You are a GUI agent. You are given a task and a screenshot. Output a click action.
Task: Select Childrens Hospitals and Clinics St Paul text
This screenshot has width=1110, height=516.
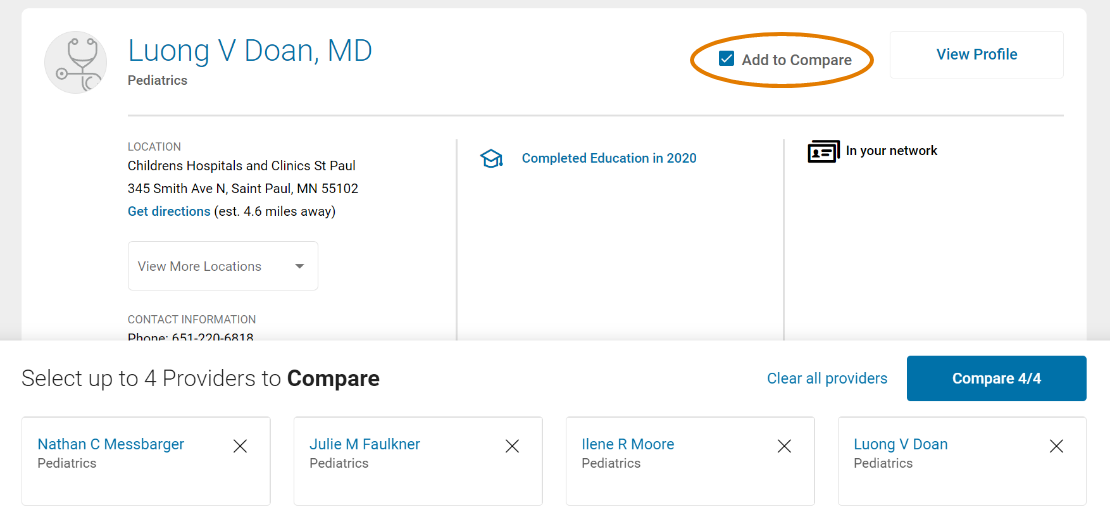[241, 166]
